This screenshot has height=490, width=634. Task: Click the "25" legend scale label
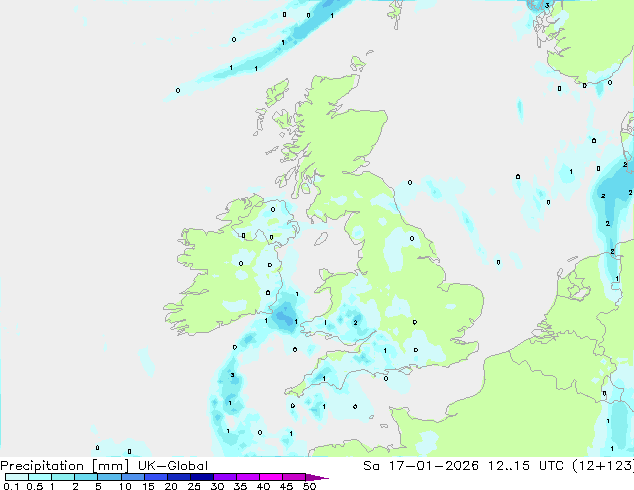coord(194,486)
